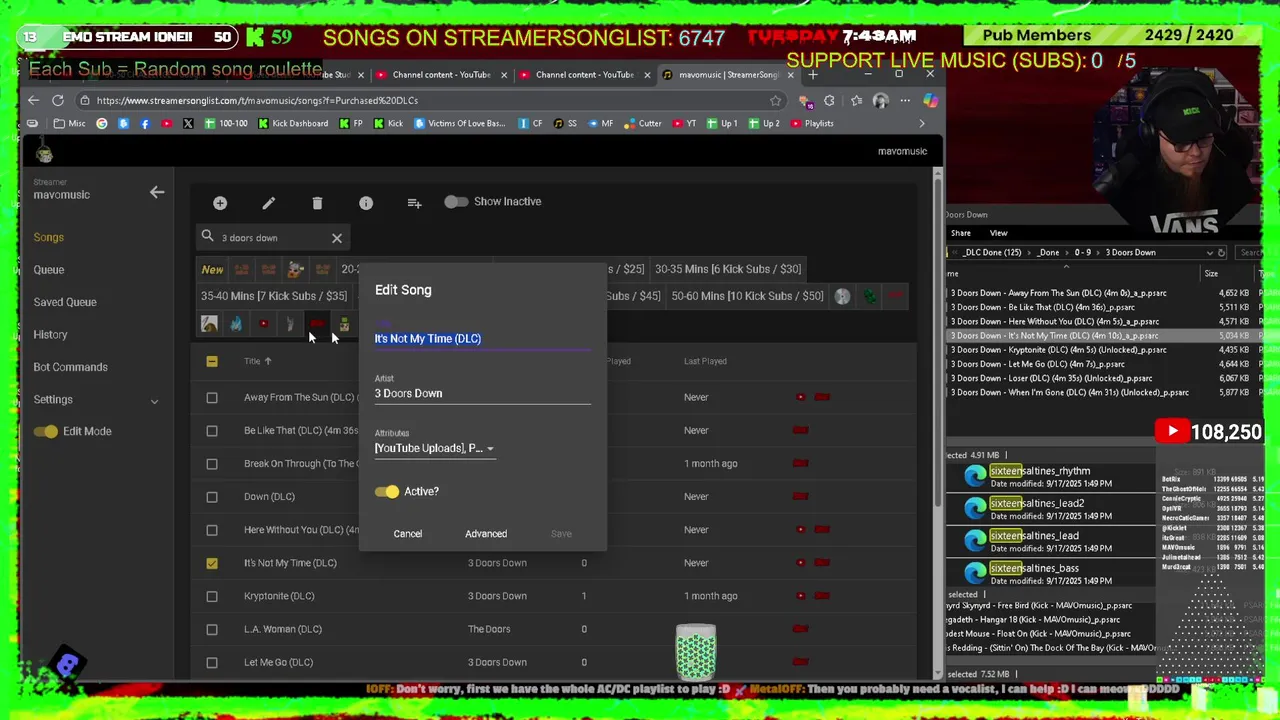Viewport: 1280px width, 720px height.
Task: Uncheck the It's Not My Time checkbox
Action: tap(212, 563)
